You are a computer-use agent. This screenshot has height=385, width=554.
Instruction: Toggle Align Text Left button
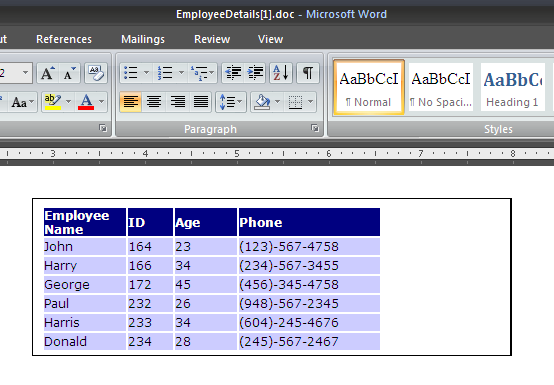[131, 102]
